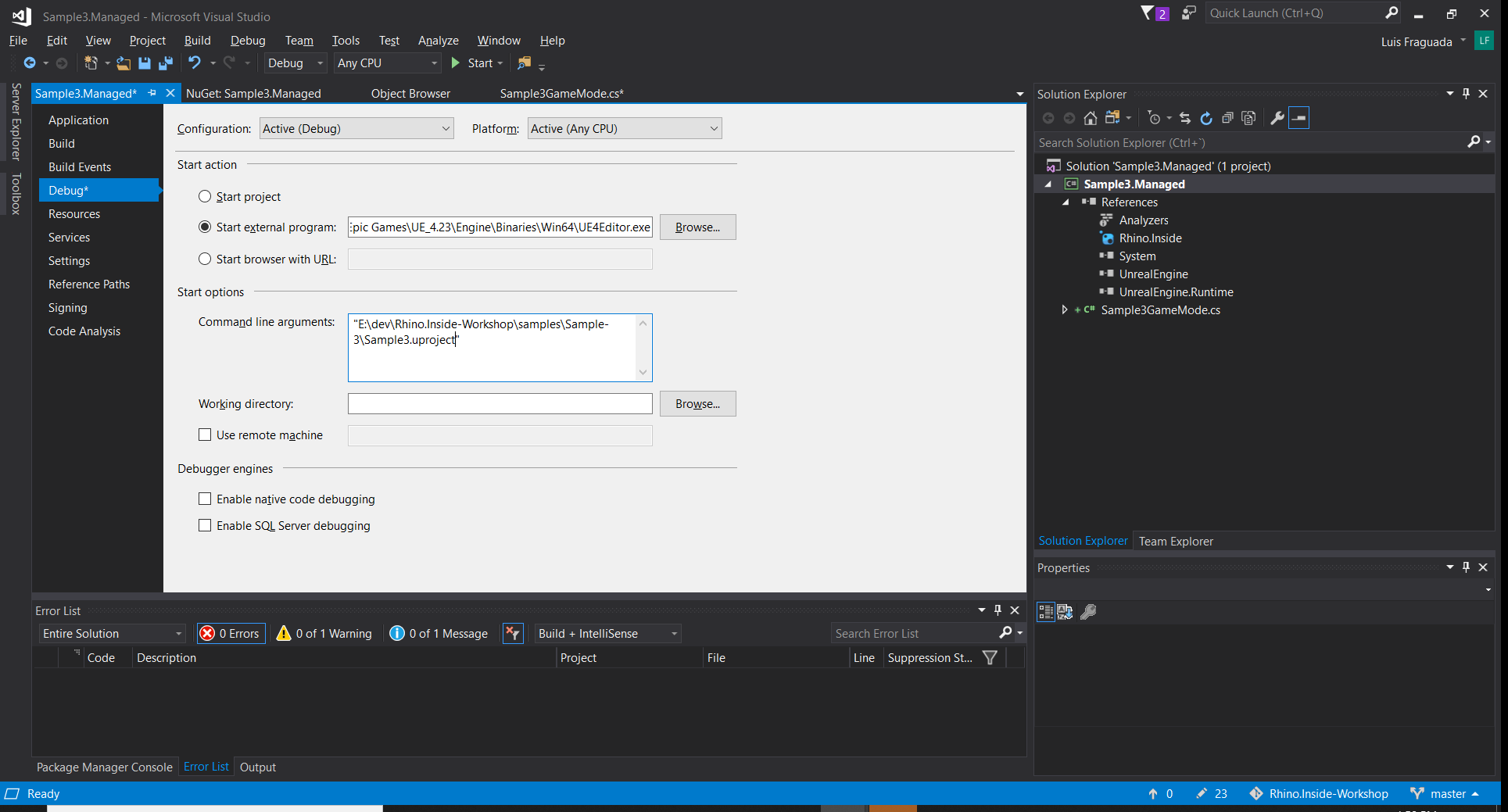The height and width of the screenshot is (812, 1508).
Task: Open the Tools menu
Action: tap(346, 41)
